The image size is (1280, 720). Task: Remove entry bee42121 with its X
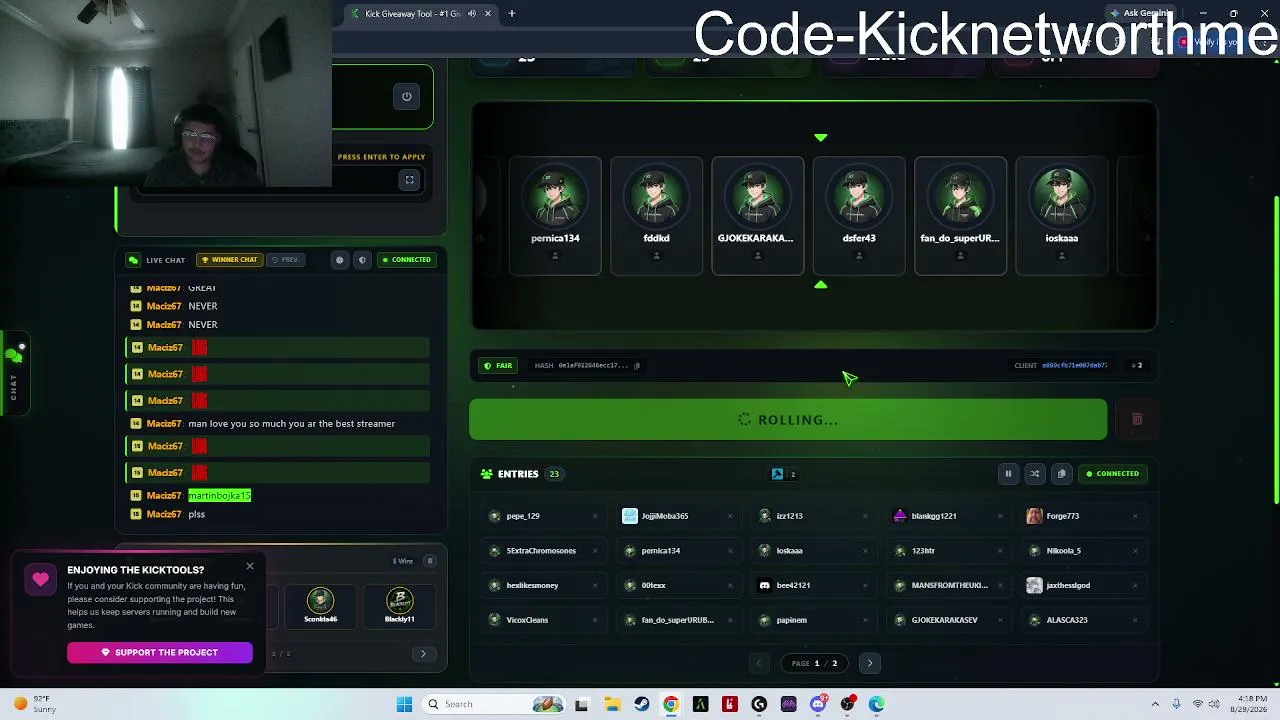coord(865,586)
